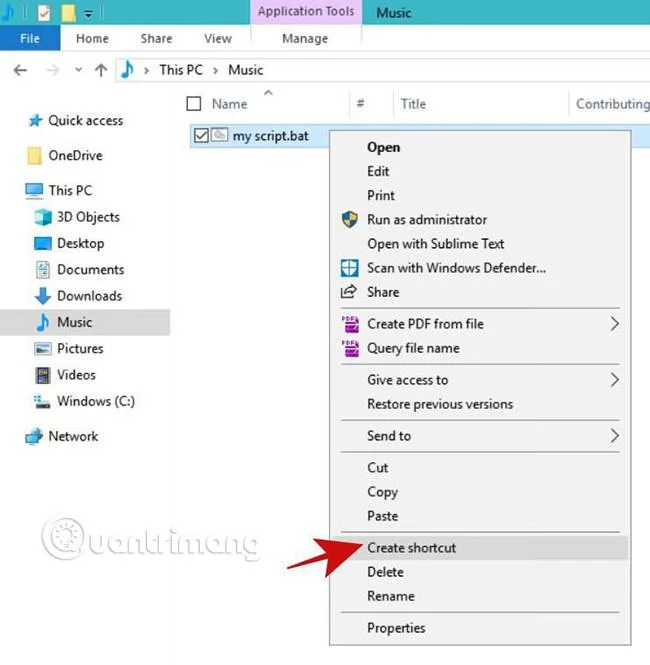650x665 pixels.
Task: Open Windows (C:) drive in sidebar
Action: tap(96, 401)
